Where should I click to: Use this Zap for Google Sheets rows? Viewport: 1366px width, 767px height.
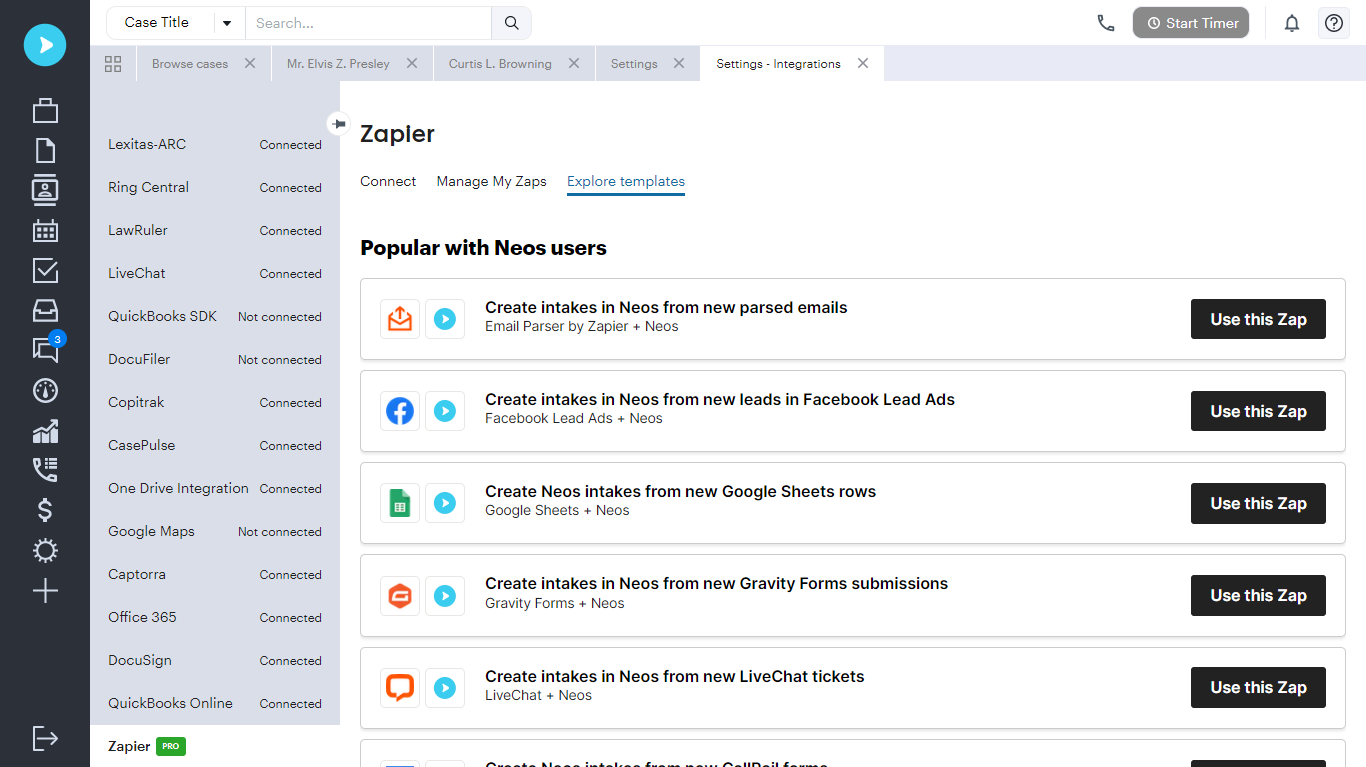coord(1258,503)
